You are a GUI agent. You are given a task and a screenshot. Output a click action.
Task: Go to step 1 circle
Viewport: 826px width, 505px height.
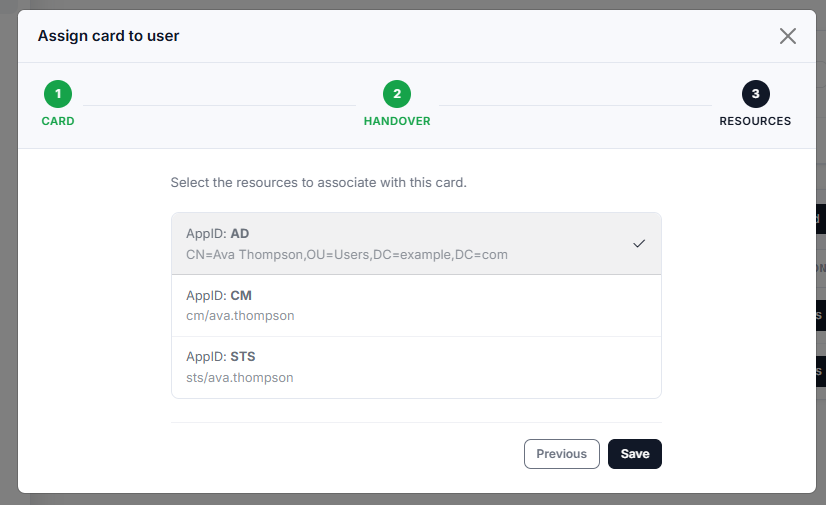[x=58, y=94]
